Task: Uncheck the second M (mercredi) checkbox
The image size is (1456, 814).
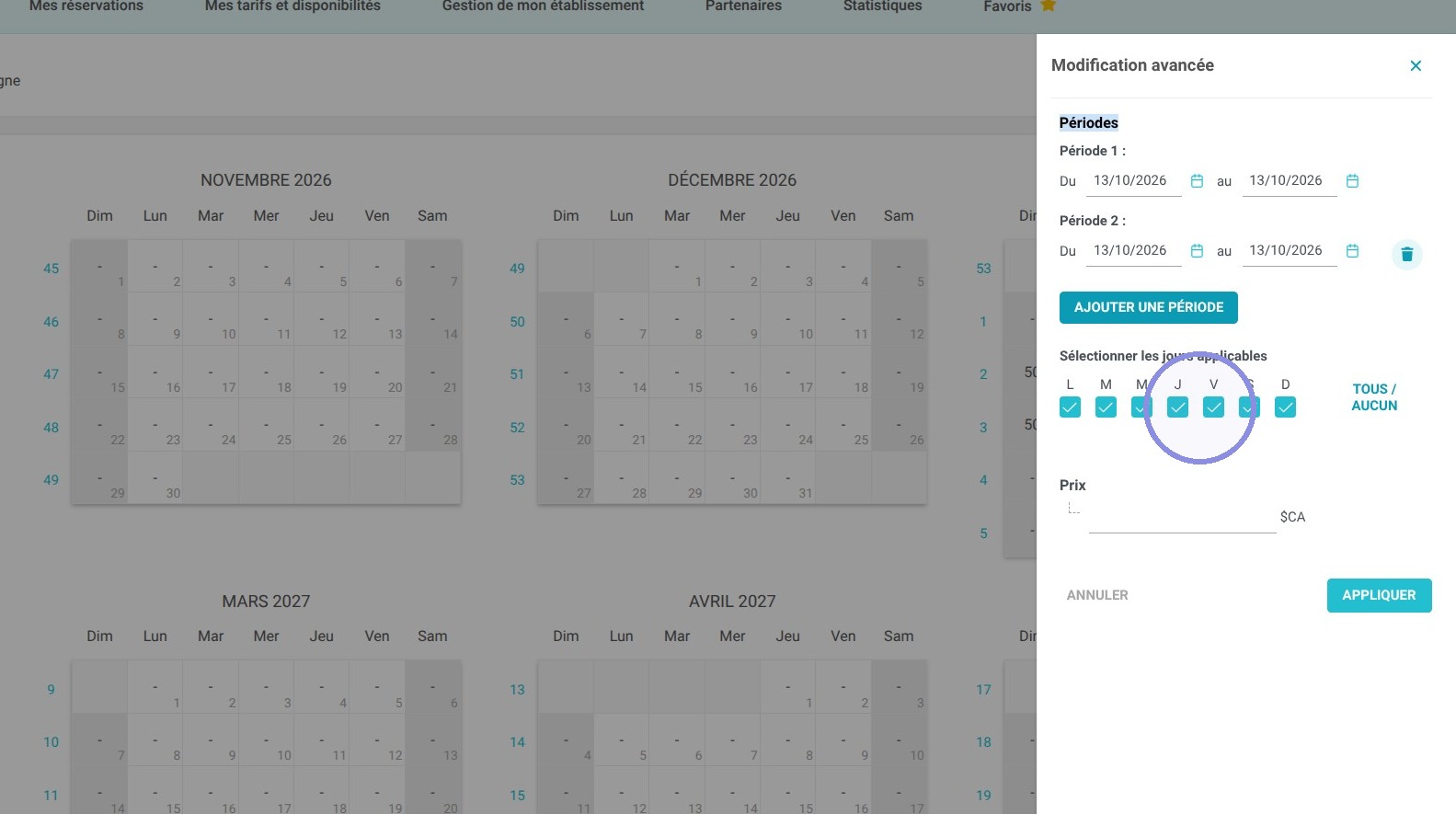Action: pos(1141,407)
